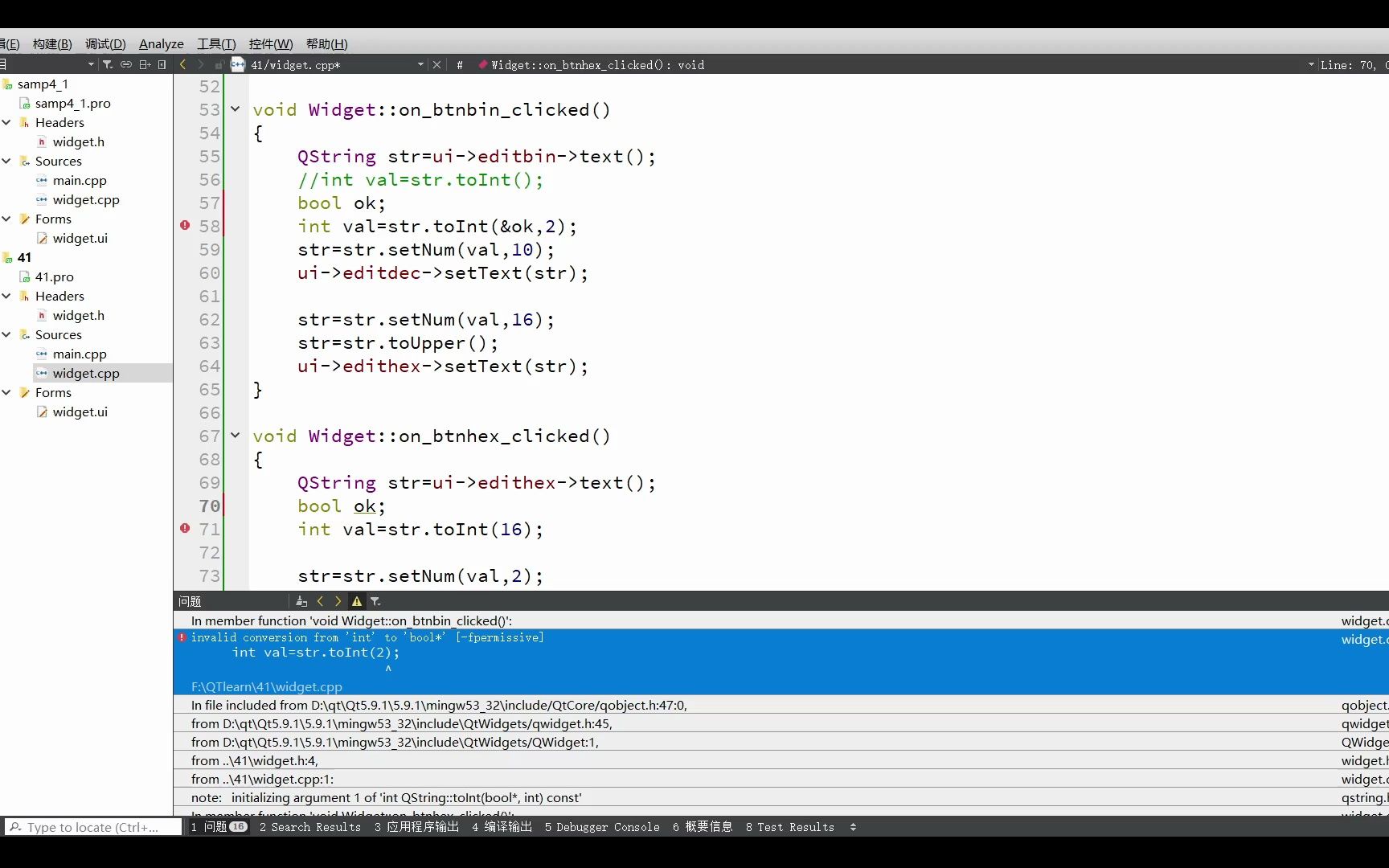Collapse samp4_1 Sources folder
This screenshot has height=868, width=1389.
point(6,161)
